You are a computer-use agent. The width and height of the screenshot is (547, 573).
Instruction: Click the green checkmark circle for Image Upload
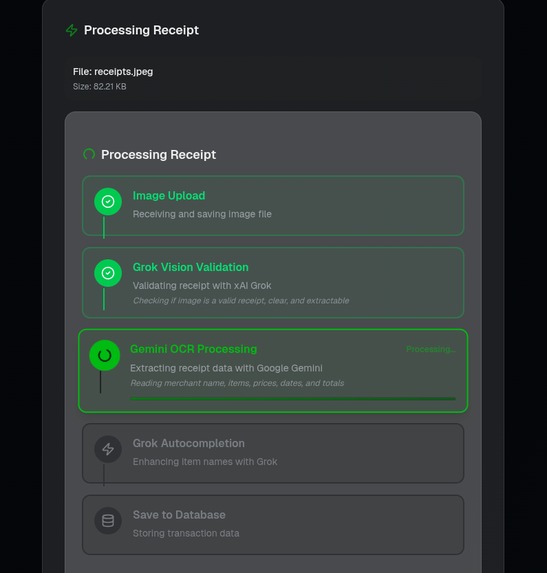108,201
